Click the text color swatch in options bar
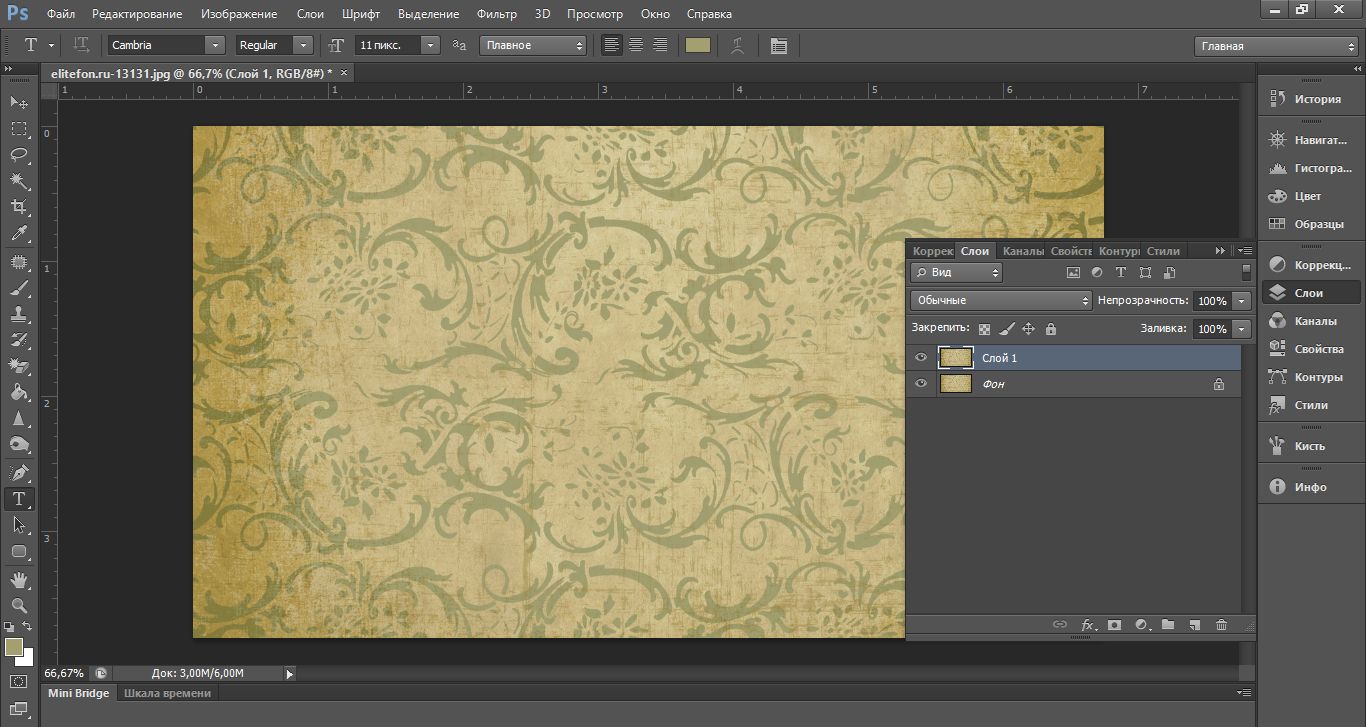Image resolution: width=1366 pixels, height=727 pixels. (x=698, y=45)
